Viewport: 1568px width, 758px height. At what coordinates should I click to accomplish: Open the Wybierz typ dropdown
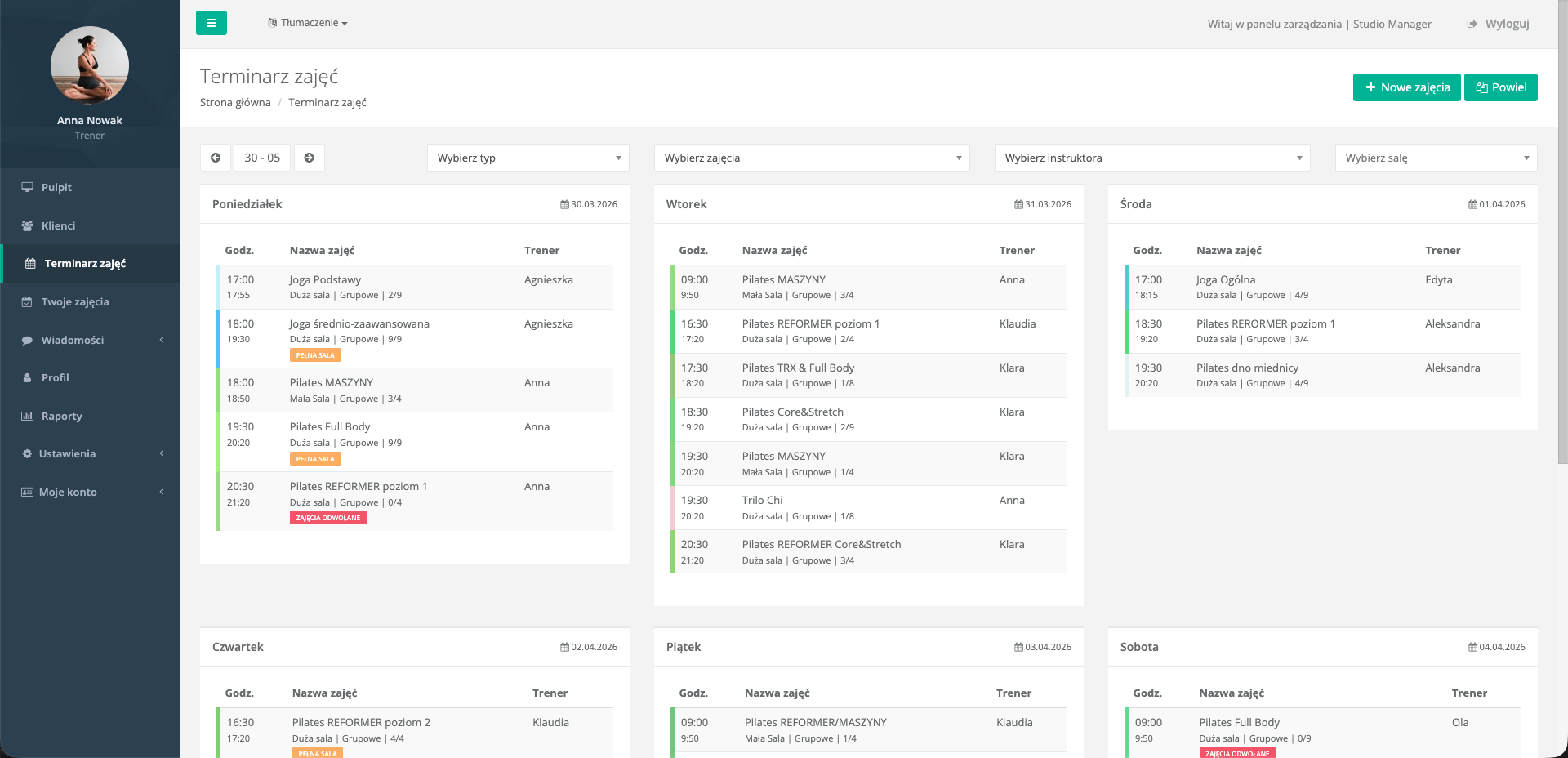pos(528,158)
